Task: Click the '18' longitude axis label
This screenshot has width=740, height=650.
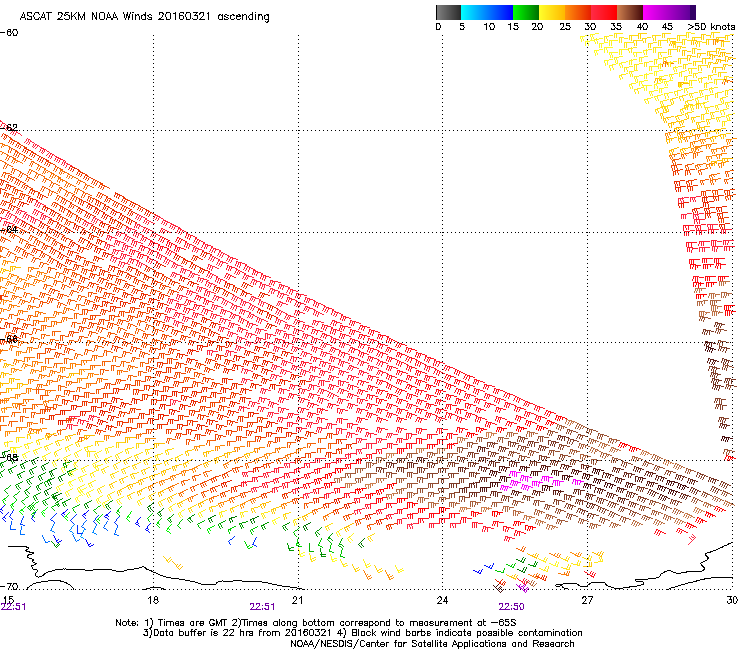Action: coord(153,600)
